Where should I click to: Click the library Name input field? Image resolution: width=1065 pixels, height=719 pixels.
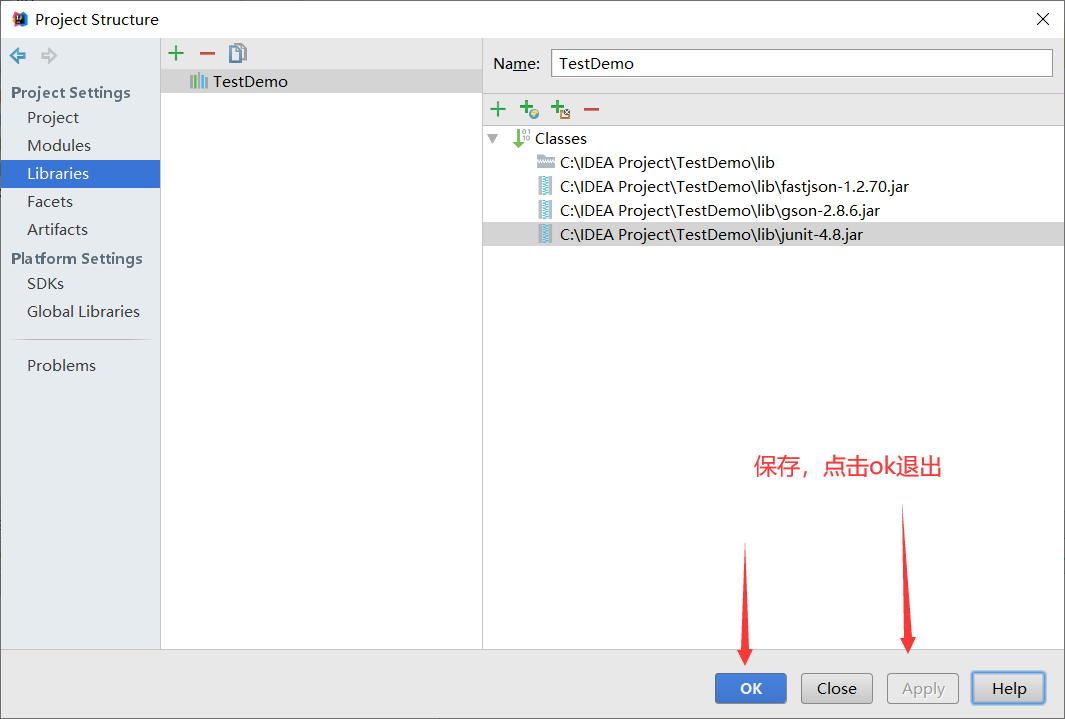click(802, 63)
